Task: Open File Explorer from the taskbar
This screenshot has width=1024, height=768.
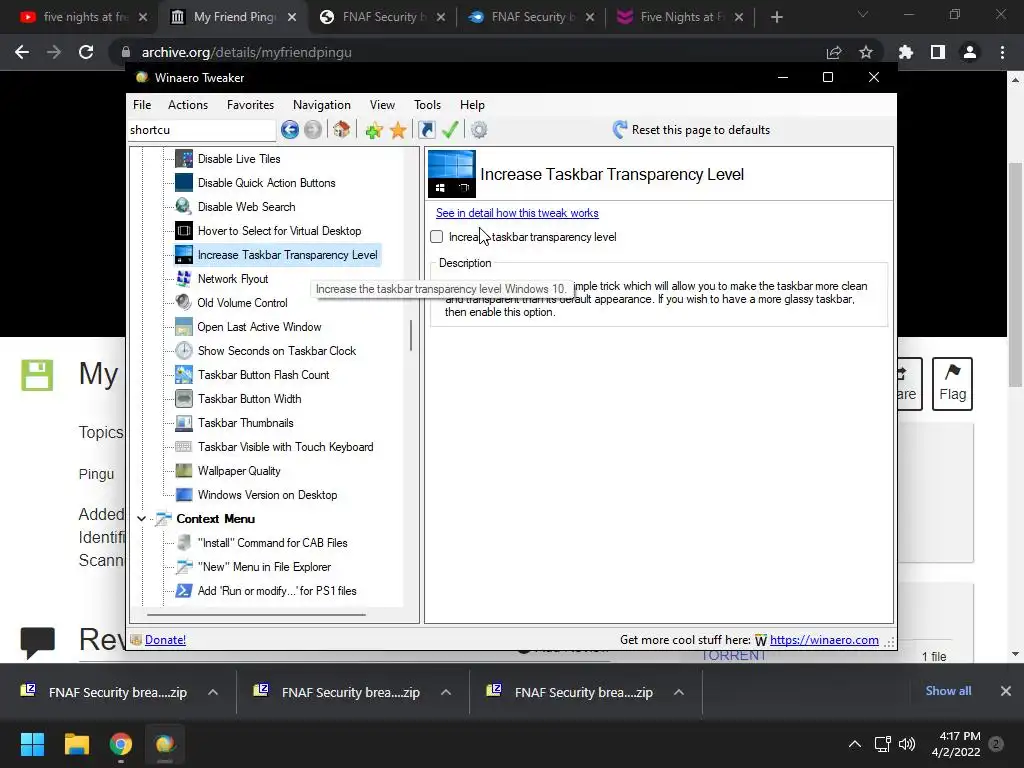Action: click(x=76, y=744)
